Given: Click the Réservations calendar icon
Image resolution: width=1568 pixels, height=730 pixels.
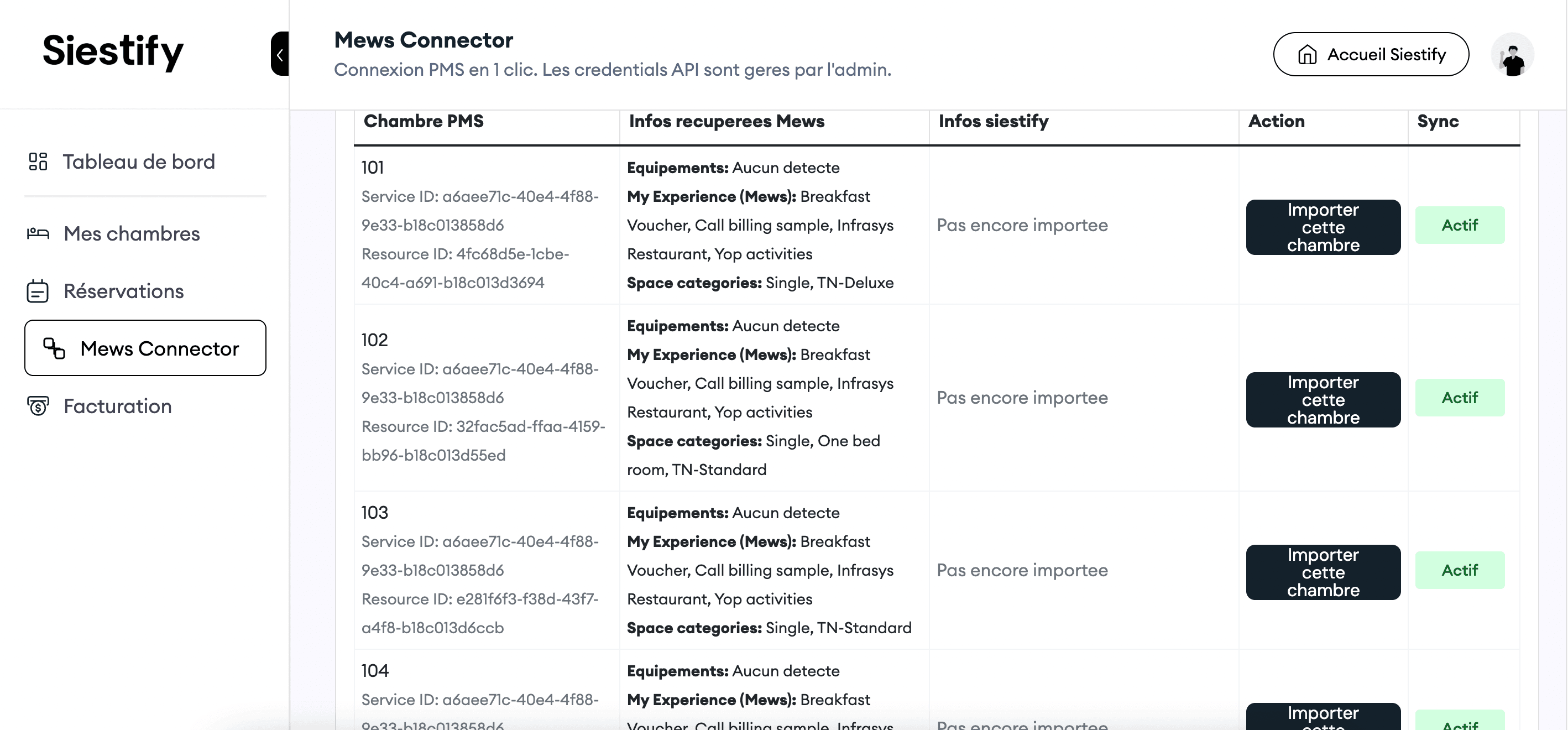Looking at the screenshot, I should pyautogui.click(x=38, y=291).
